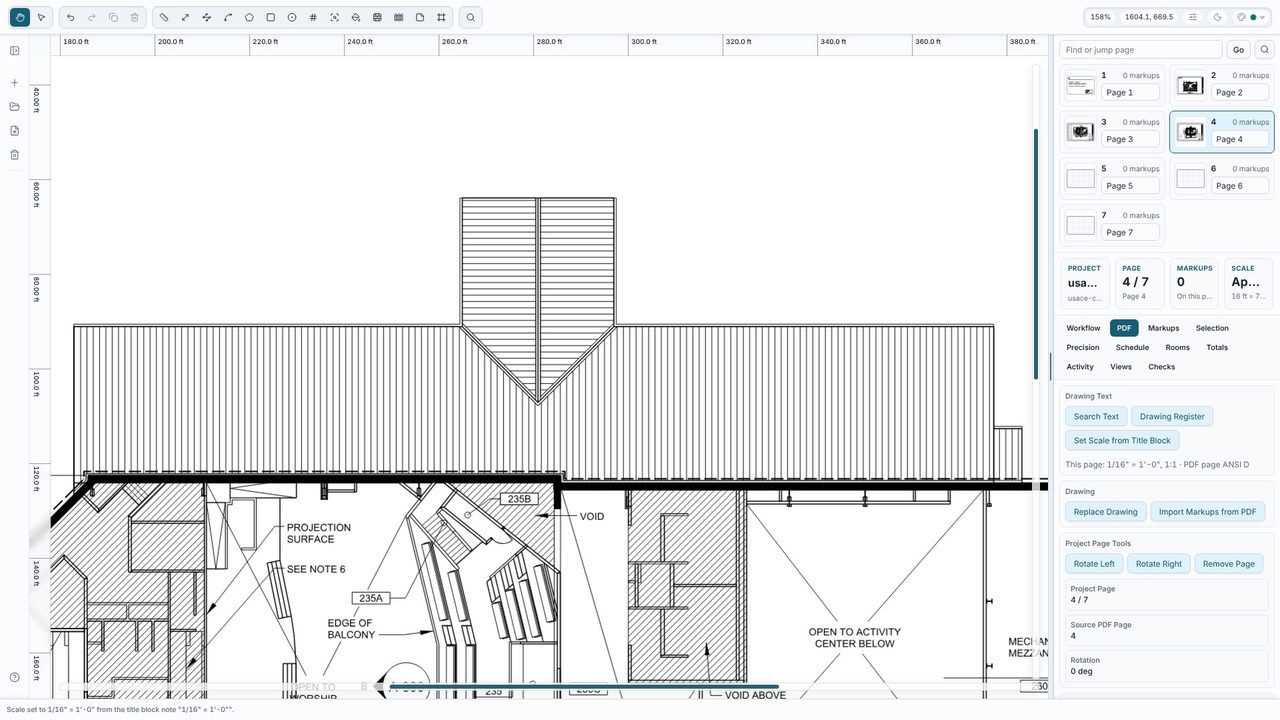Screen dimensions: 1280x720
Task: Select the hash count tool
Action: click(313, 17)
